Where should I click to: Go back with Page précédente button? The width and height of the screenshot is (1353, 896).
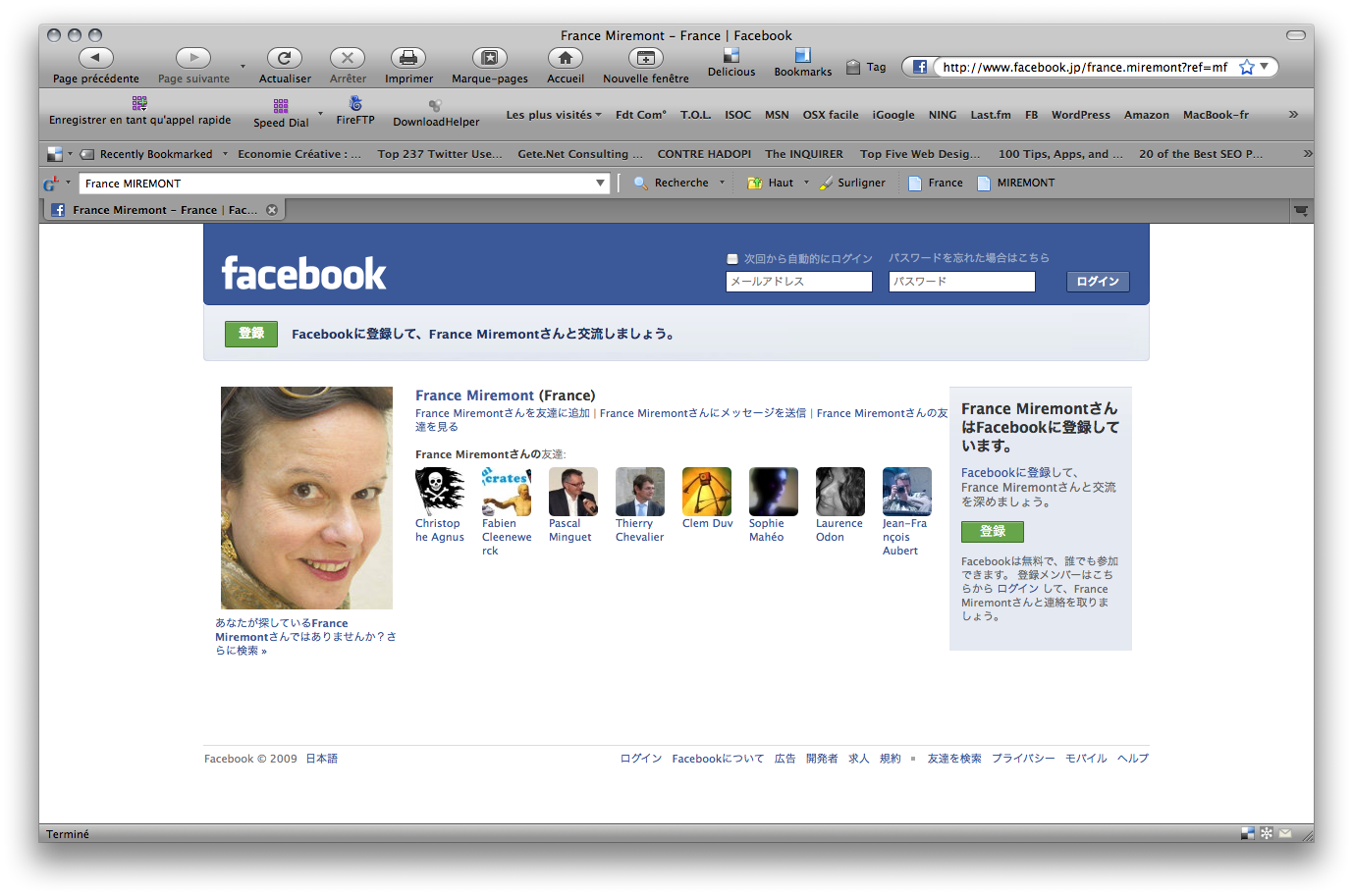(x=96, y=58)
